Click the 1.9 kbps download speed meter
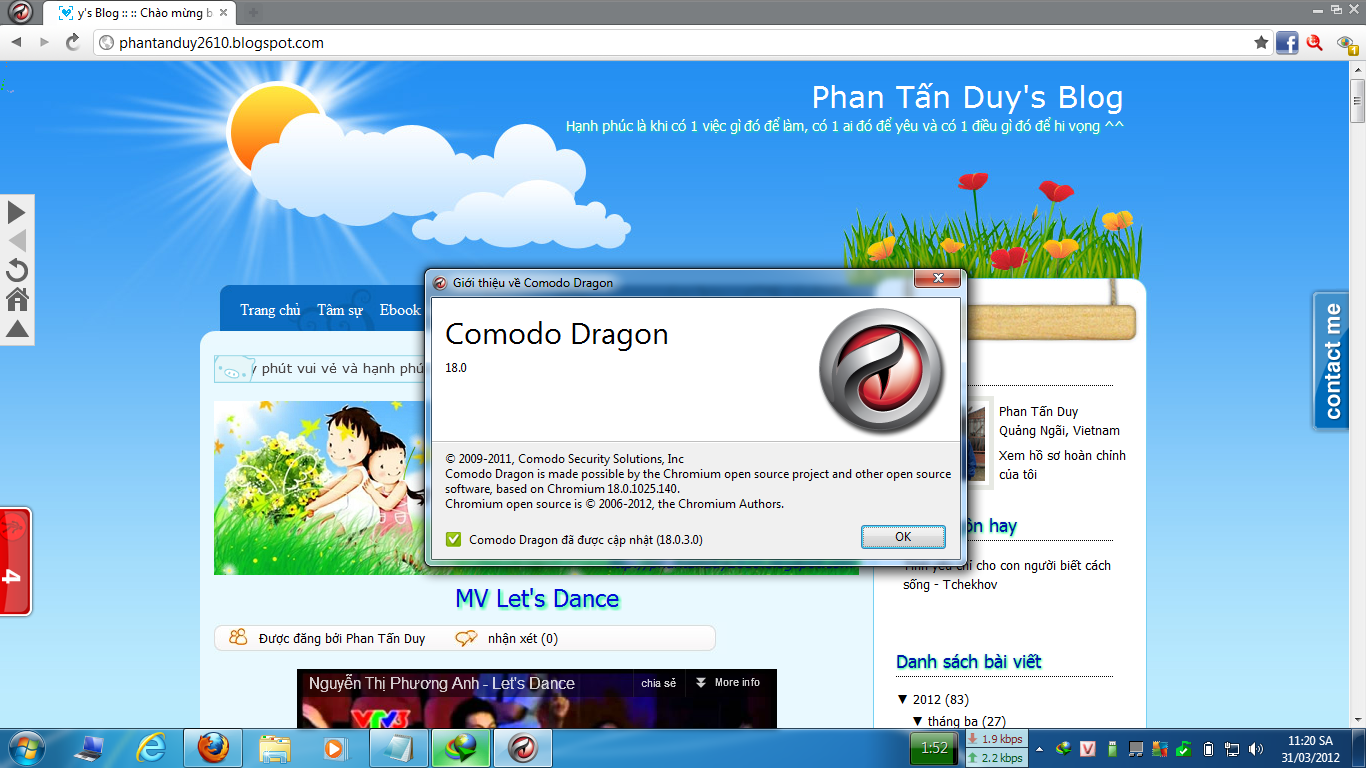1366x768 pixels. click(x=995, y=739)
